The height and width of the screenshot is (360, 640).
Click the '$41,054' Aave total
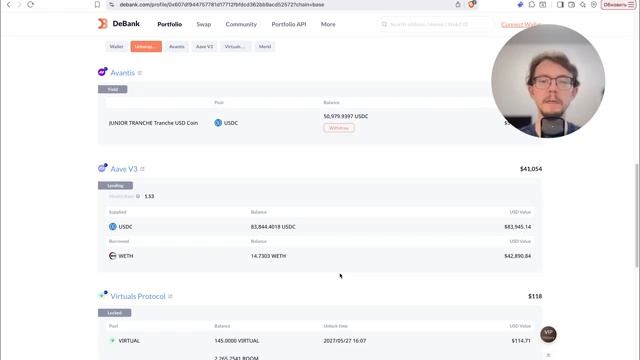click(531, 169)
